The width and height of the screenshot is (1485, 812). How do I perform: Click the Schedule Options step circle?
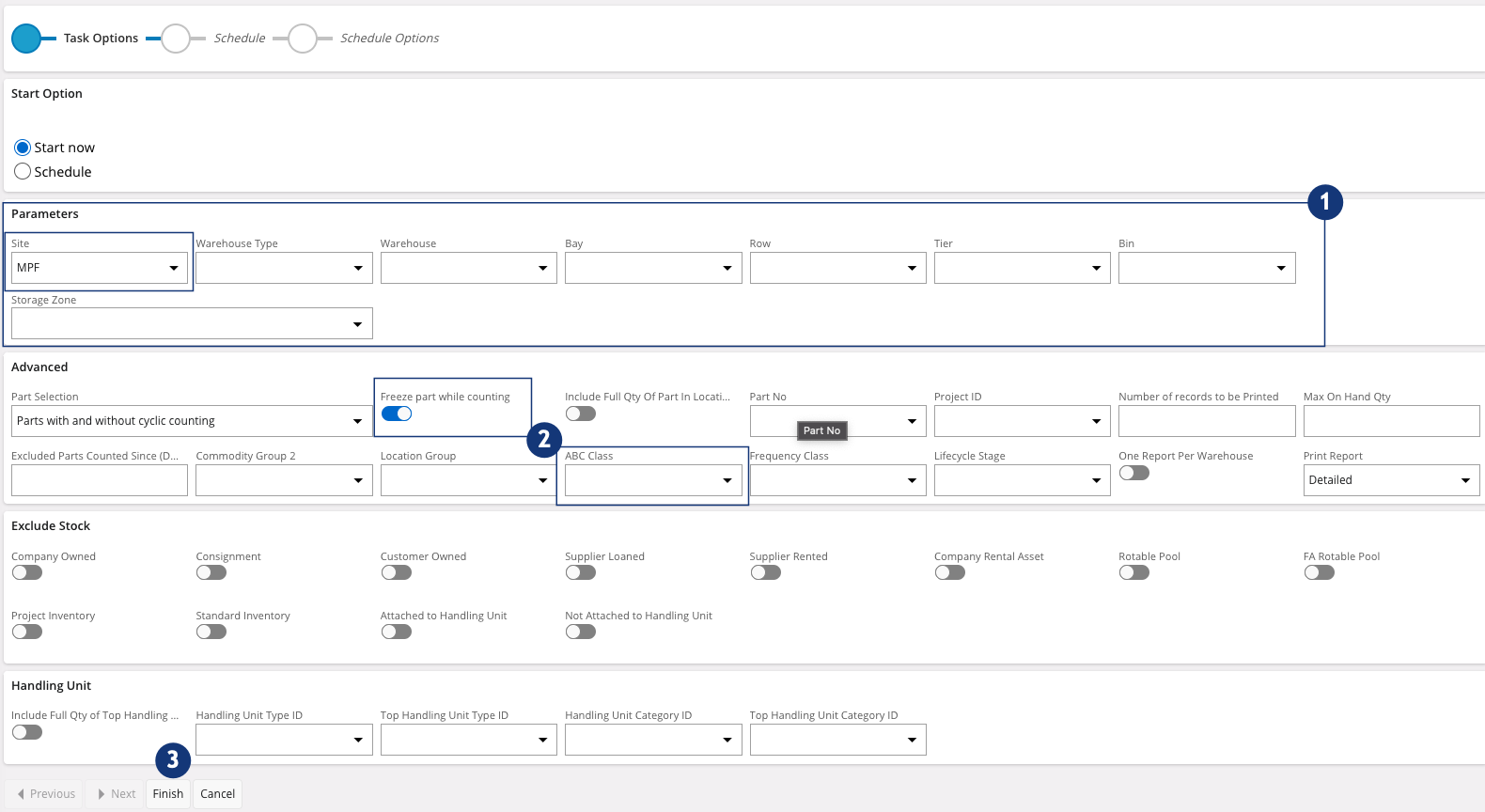303,39
